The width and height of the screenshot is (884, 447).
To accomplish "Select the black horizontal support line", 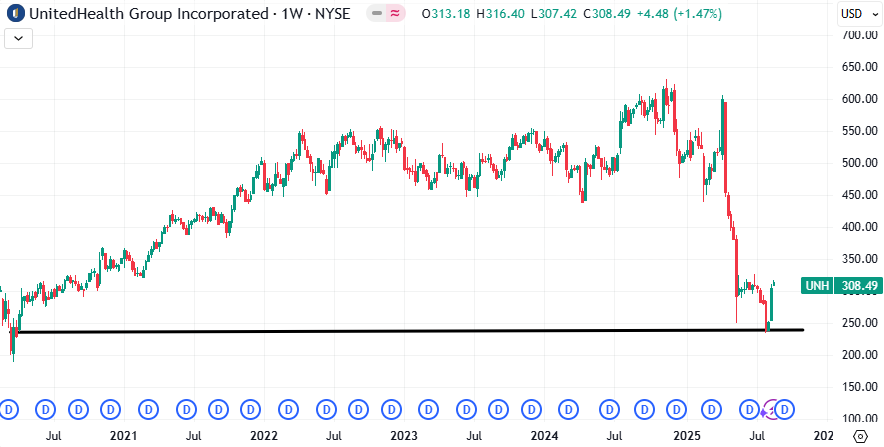I will (x=409, y=331).
